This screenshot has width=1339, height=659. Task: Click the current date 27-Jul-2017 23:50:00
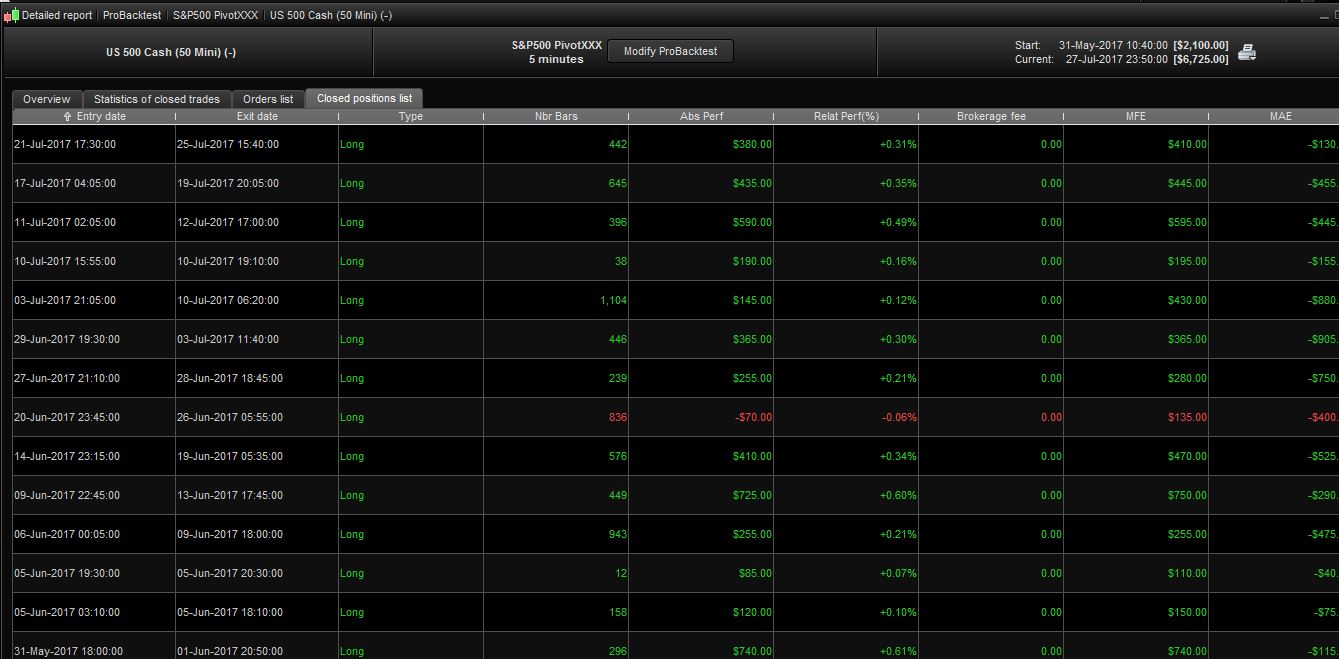(x=1116, y=59)
